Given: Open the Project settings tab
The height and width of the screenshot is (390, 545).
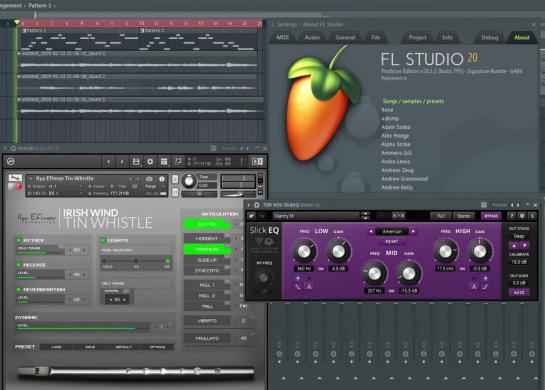Looking at the screenshot, I should 417,38.
